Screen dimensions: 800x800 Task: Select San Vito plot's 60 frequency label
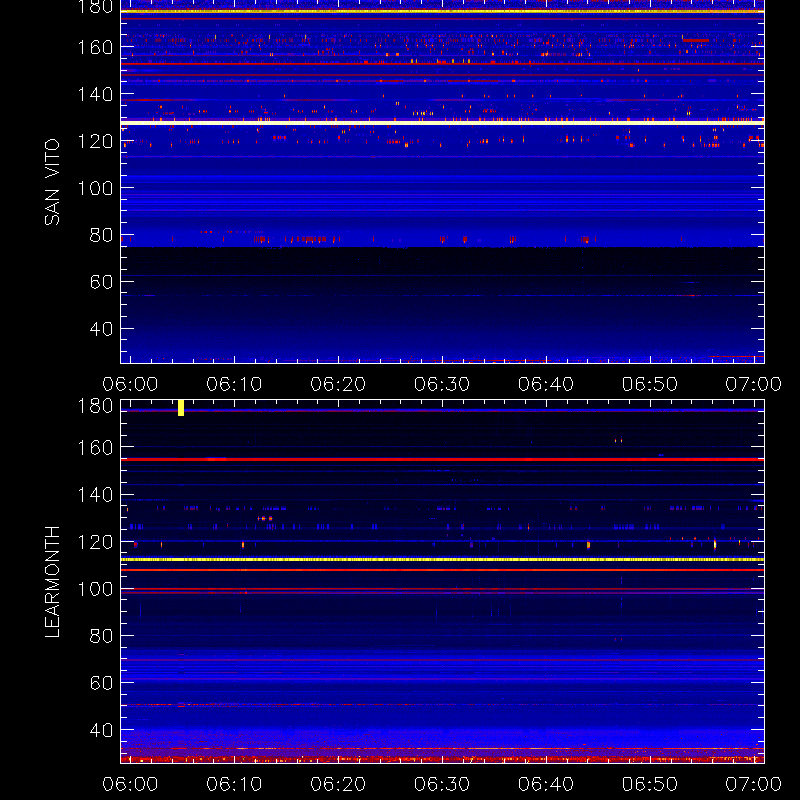coord(101,282)
